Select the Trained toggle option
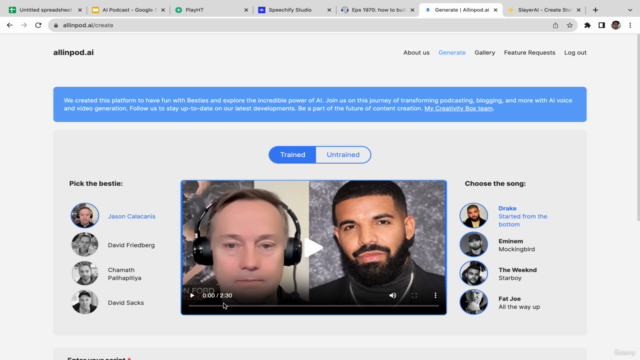This screenshot has width=640, height=360. (x=292, y=155)
